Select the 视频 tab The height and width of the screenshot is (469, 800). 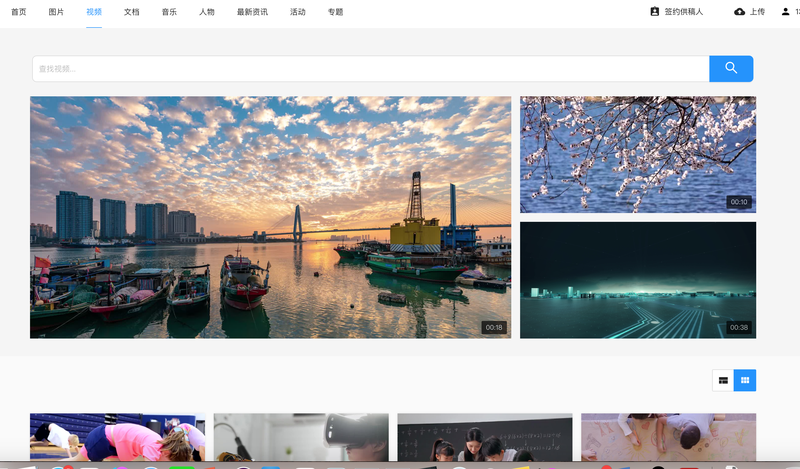click(x=94, y=12)
